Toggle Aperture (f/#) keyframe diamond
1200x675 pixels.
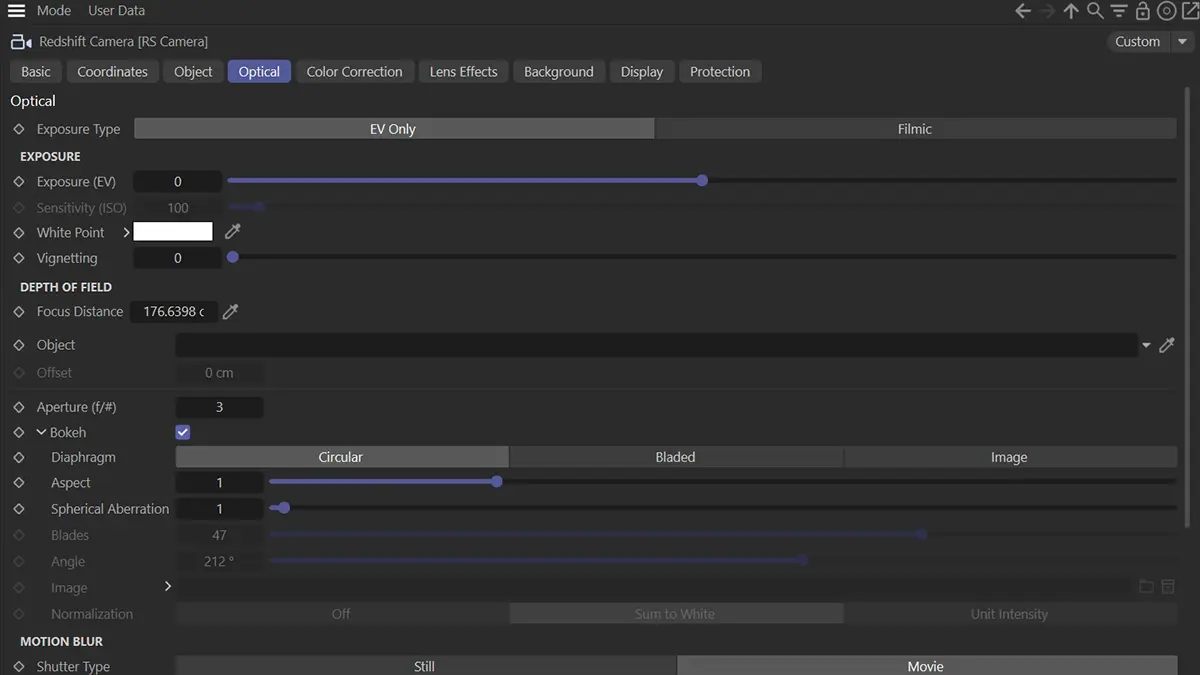pyautogui.click(x=19, y=407)
